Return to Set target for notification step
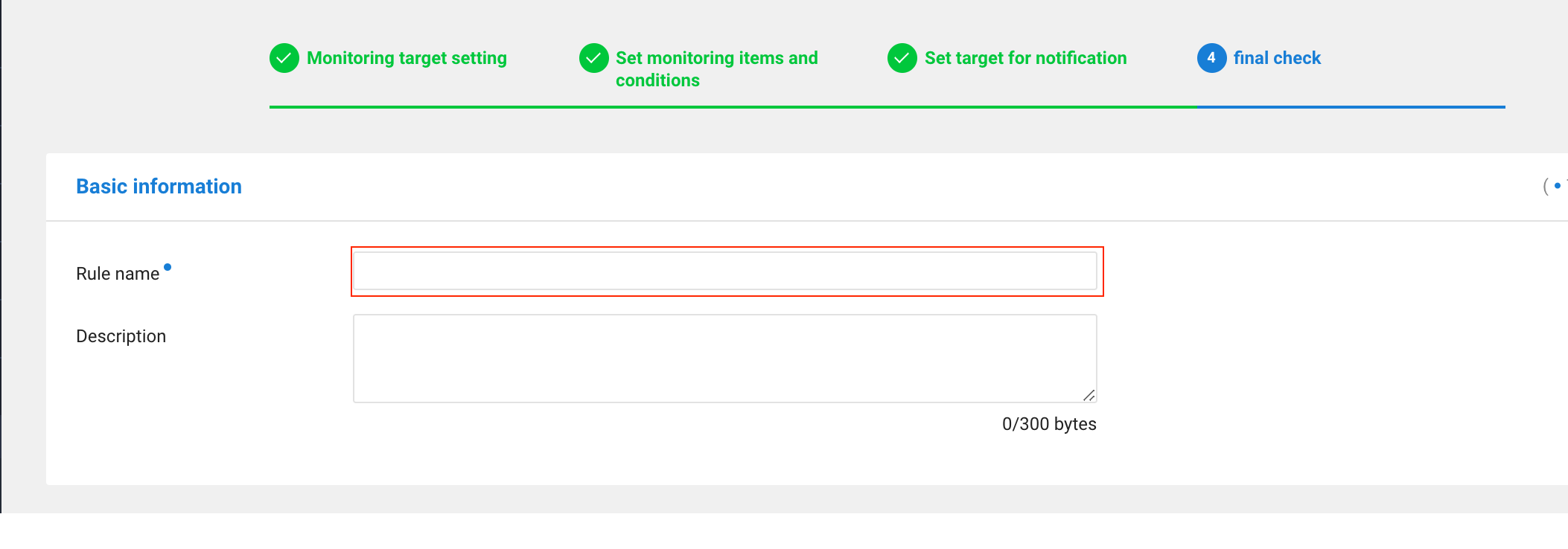The width and height of the screenshot is (1568, 549). (x=1025, y=58)
